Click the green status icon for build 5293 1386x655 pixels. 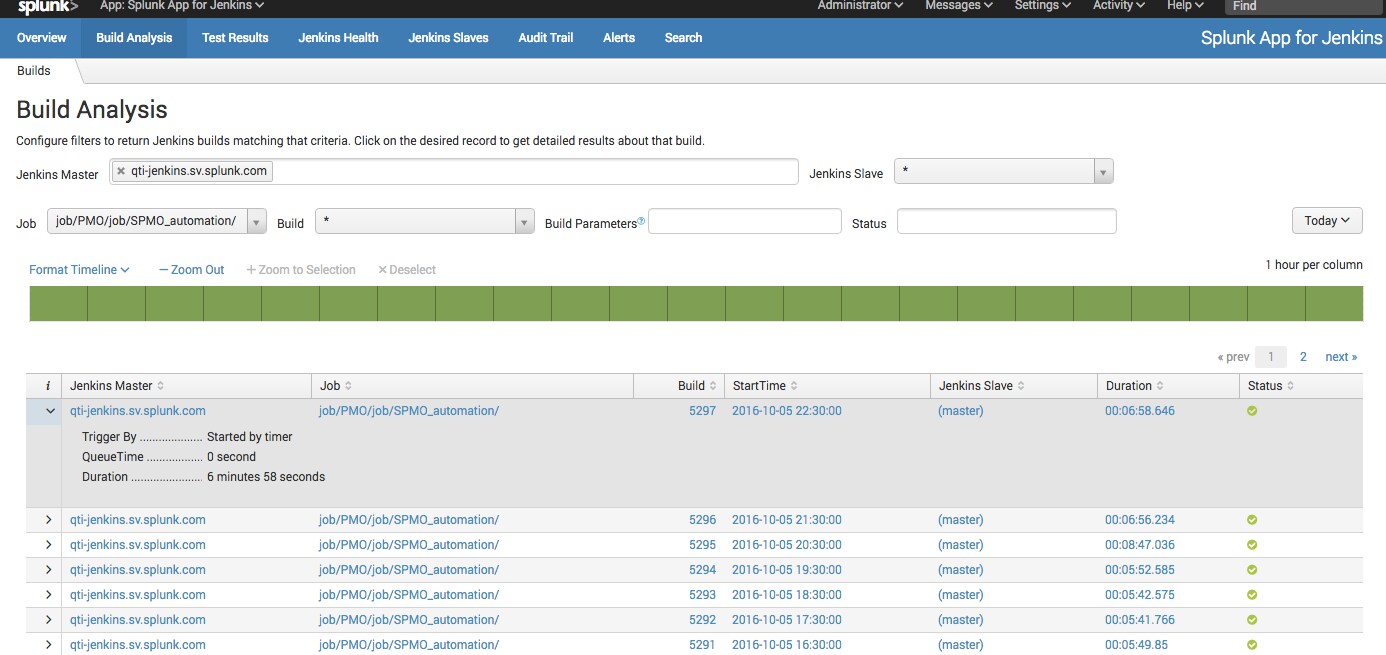(1252, 595)
